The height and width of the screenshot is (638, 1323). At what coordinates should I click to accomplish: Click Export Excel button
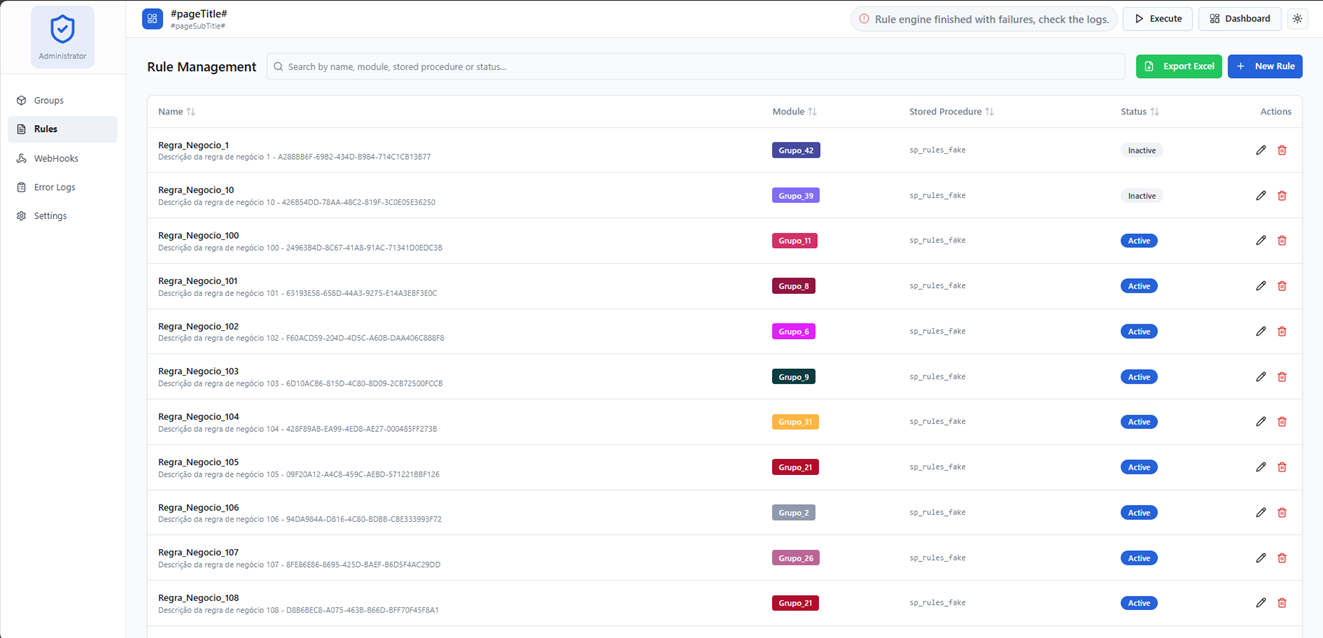pyautogui.click(x=1179, y=66)
